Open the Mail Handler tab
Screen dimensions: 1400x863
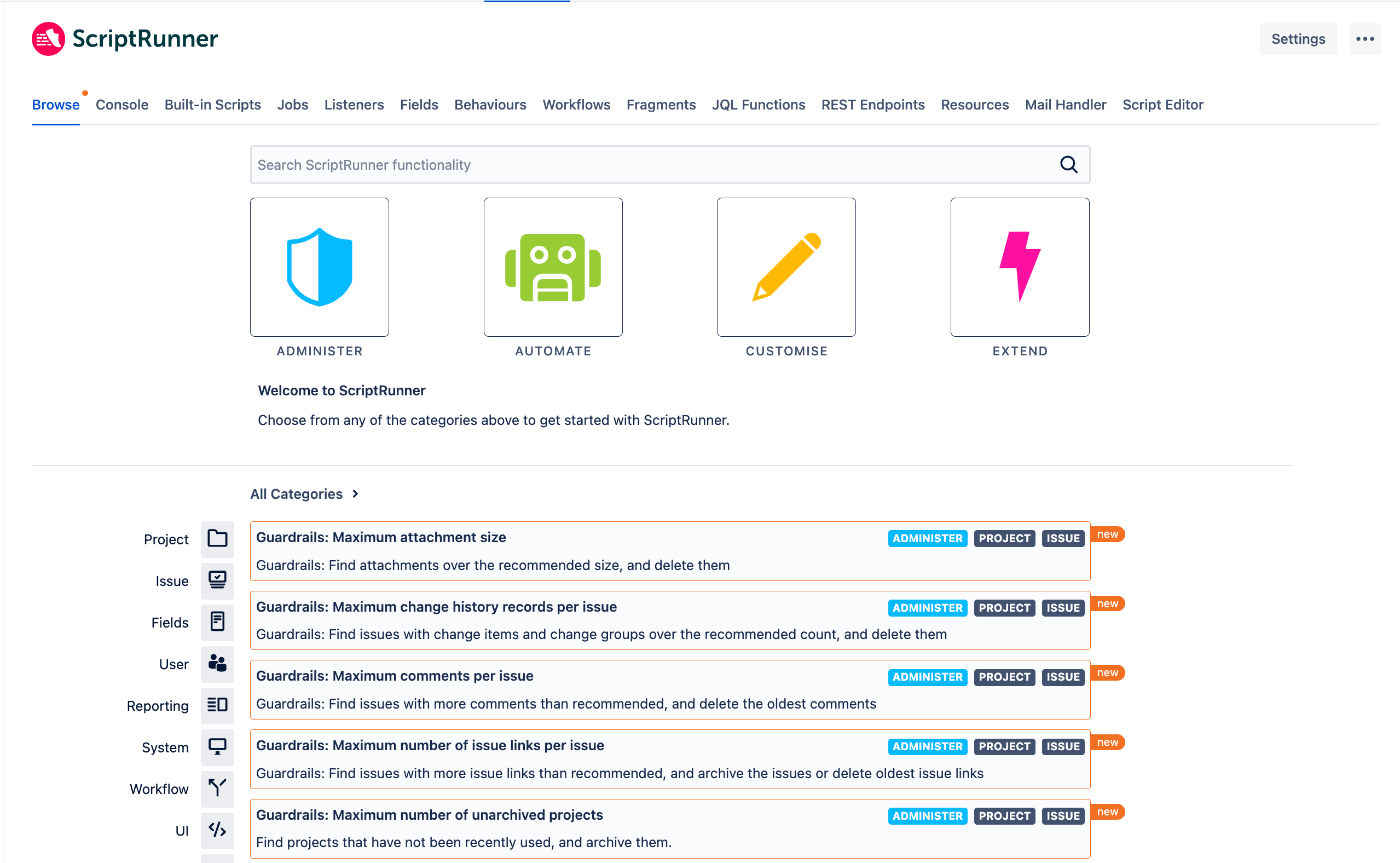point(1065,105)
